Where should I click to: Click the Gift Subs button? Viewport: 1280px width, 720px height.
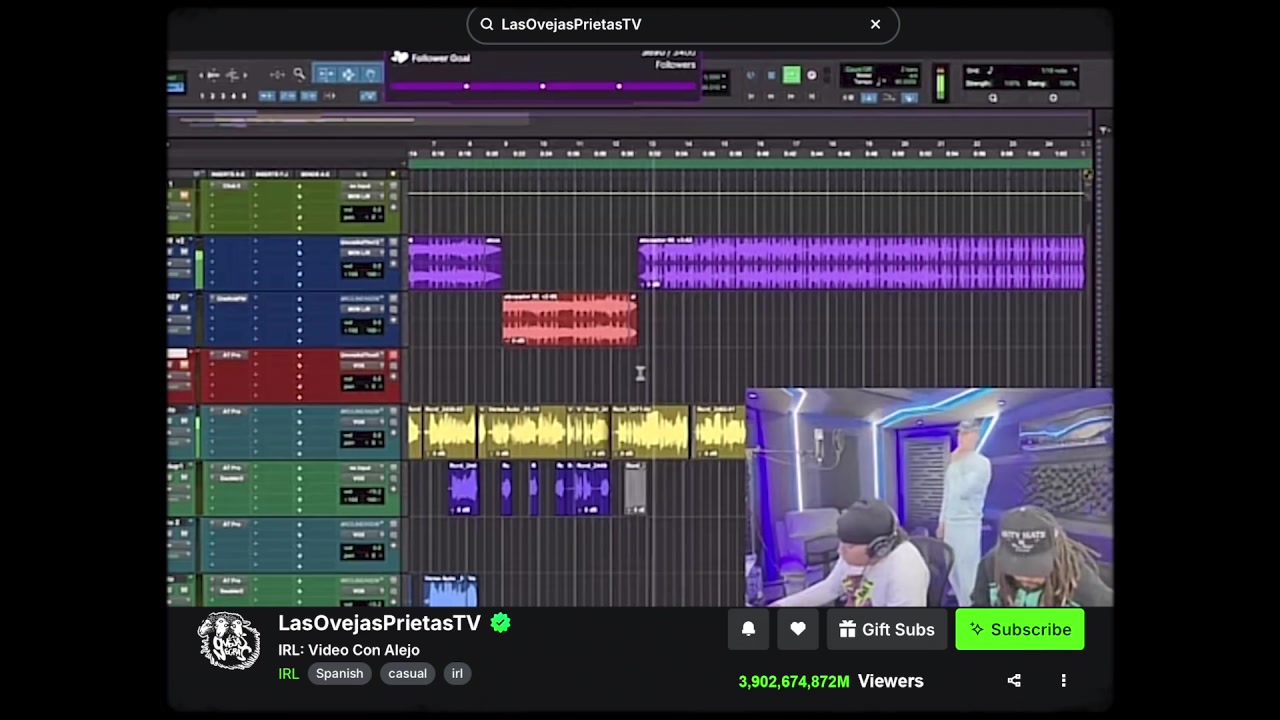(886, 629)
